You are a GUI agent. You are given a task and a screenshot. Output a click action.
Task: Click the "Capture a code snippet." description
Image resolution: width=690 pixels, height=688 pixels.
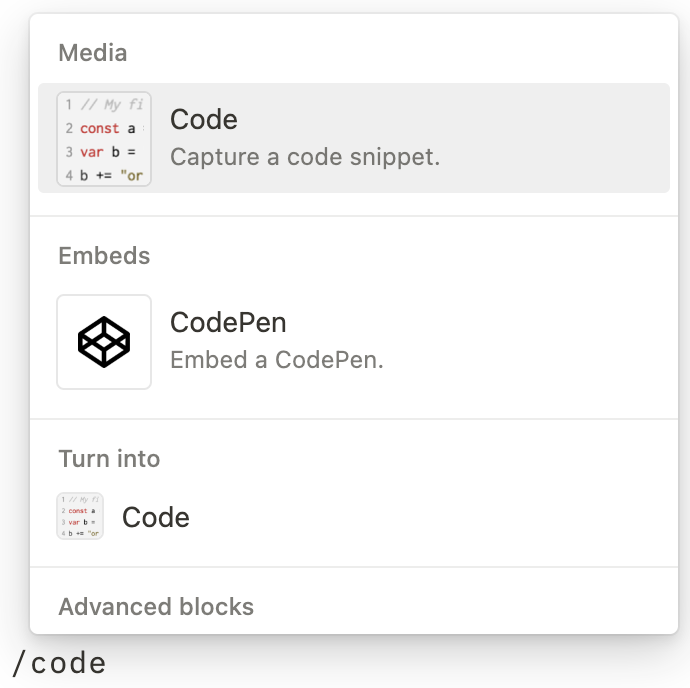(x=305, y=157)
